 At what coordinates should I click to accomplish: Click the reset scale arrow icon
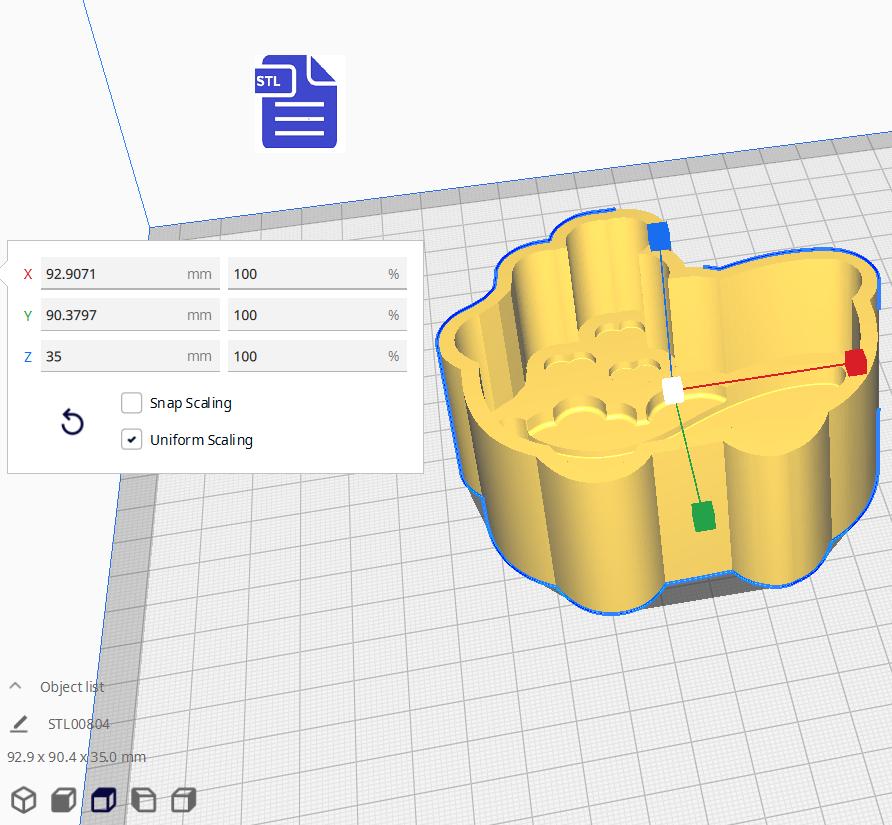click(72, 422)
